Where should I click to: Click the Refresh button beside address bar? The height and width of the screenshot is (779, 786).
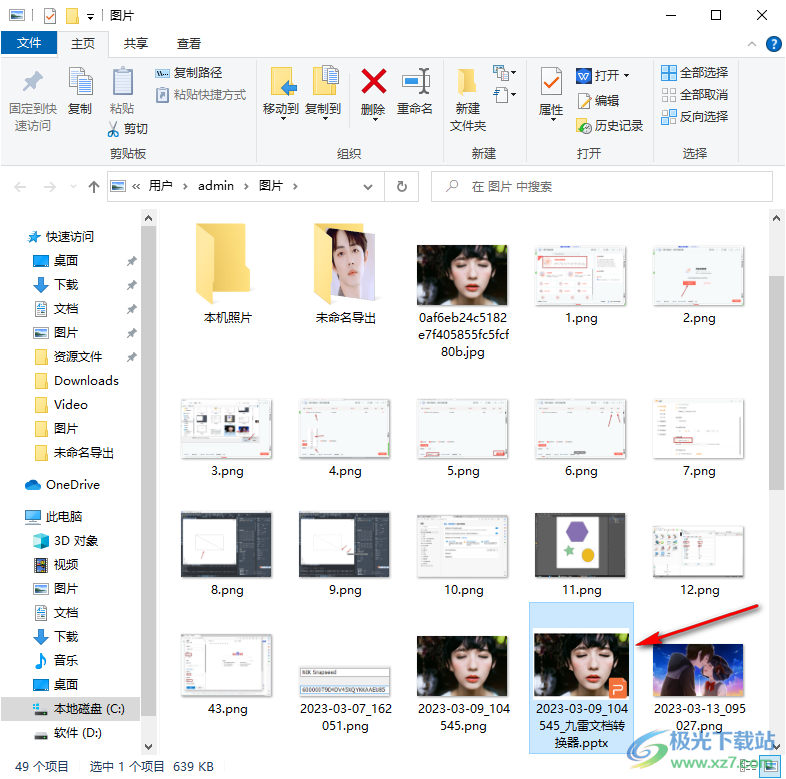click(x=402, y=187)
